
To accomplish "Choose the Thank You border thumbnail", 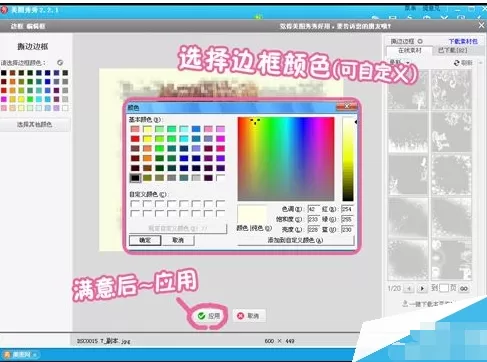I will pyautogui.click(x=451, y=132).
